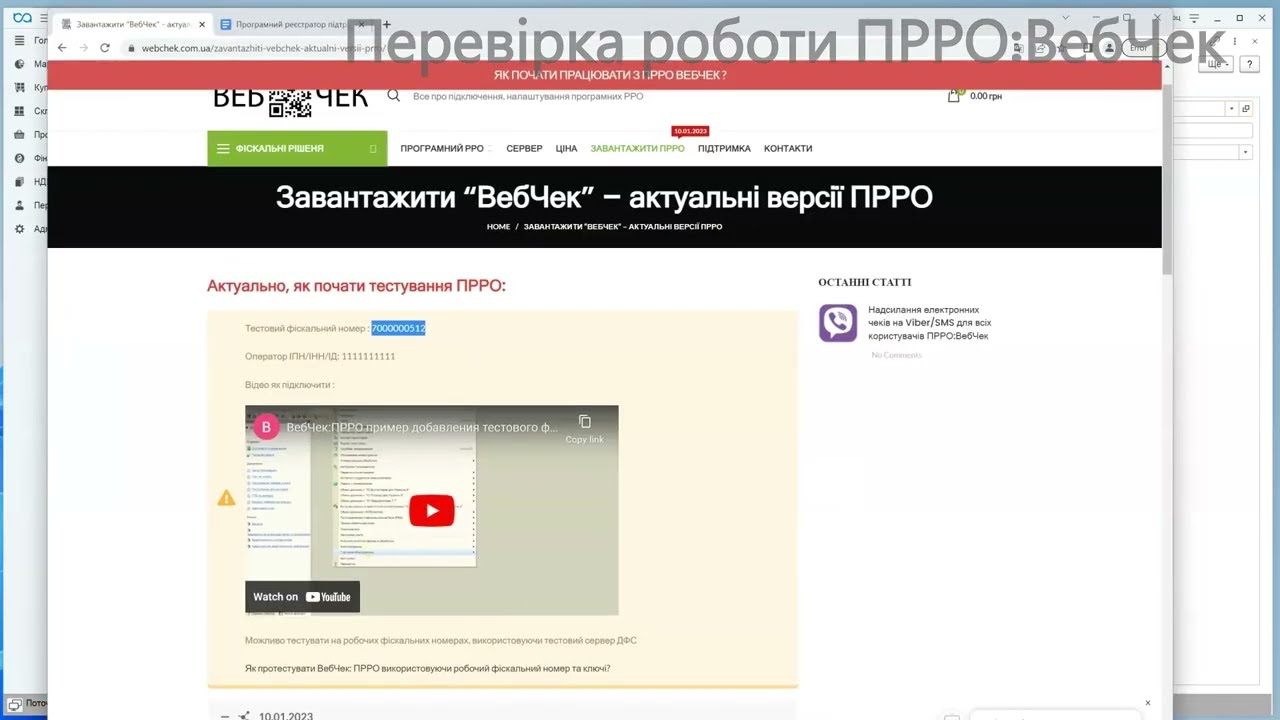Open person section in background app sidebar
Image resolution: width=1280 pixels, height=720 pixels.
pos(30,205)
